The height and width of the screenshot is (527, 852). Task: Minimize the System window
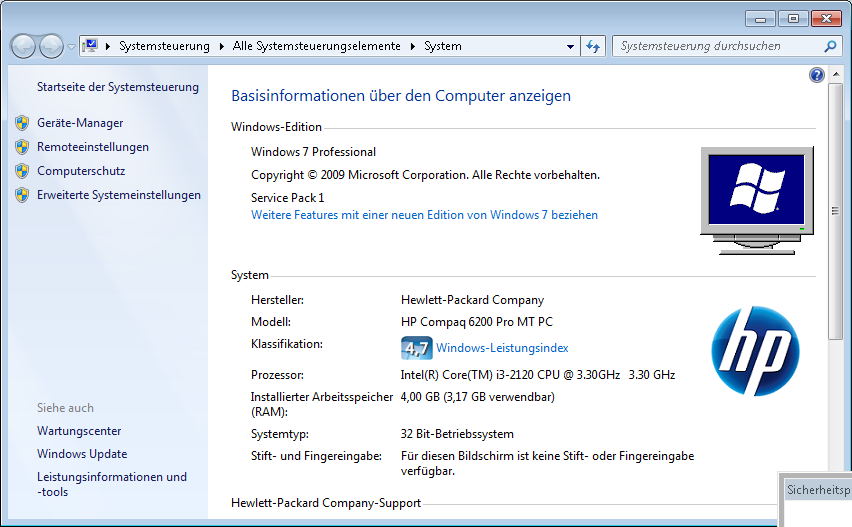click(x=760, y=19)
